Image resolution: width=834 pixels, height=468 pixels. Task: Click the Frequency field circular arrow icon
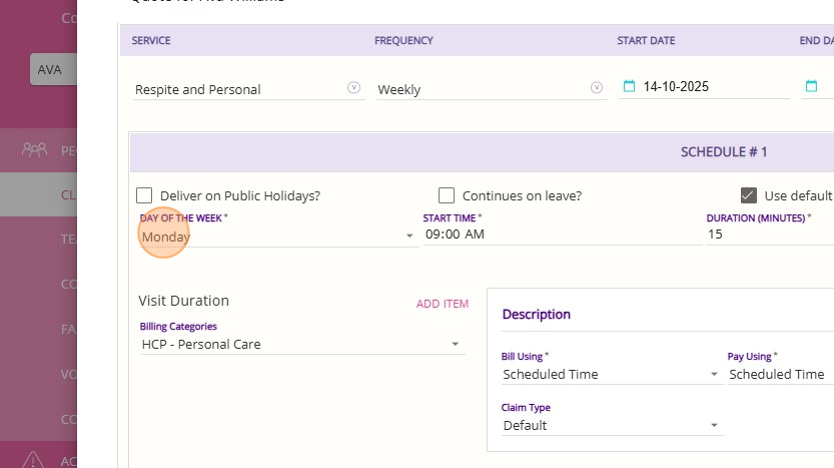pyautogui.click(x=597, y=87)
